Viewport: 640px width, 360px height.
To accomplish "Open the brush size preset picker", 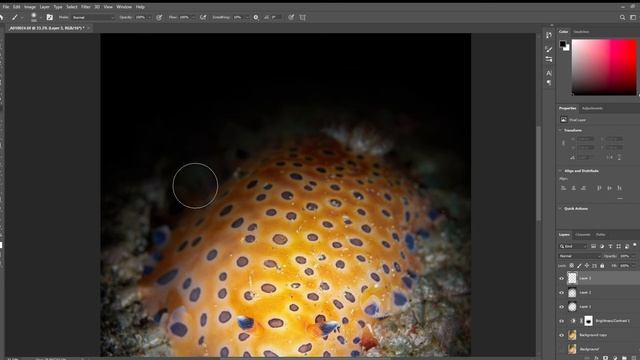I will (34, 17).
